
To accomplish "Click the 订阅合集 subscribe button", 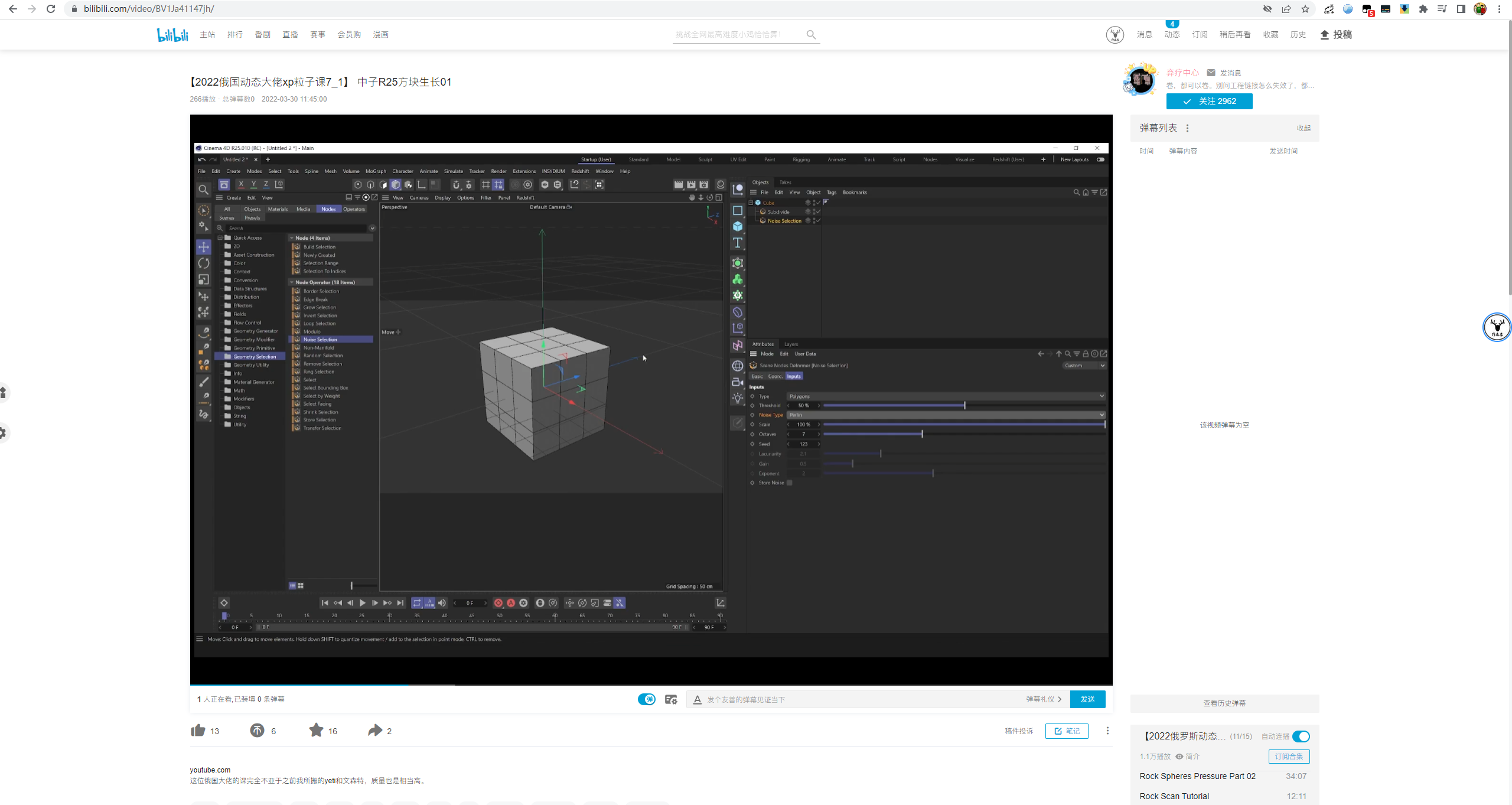I will coord(1289,757).
